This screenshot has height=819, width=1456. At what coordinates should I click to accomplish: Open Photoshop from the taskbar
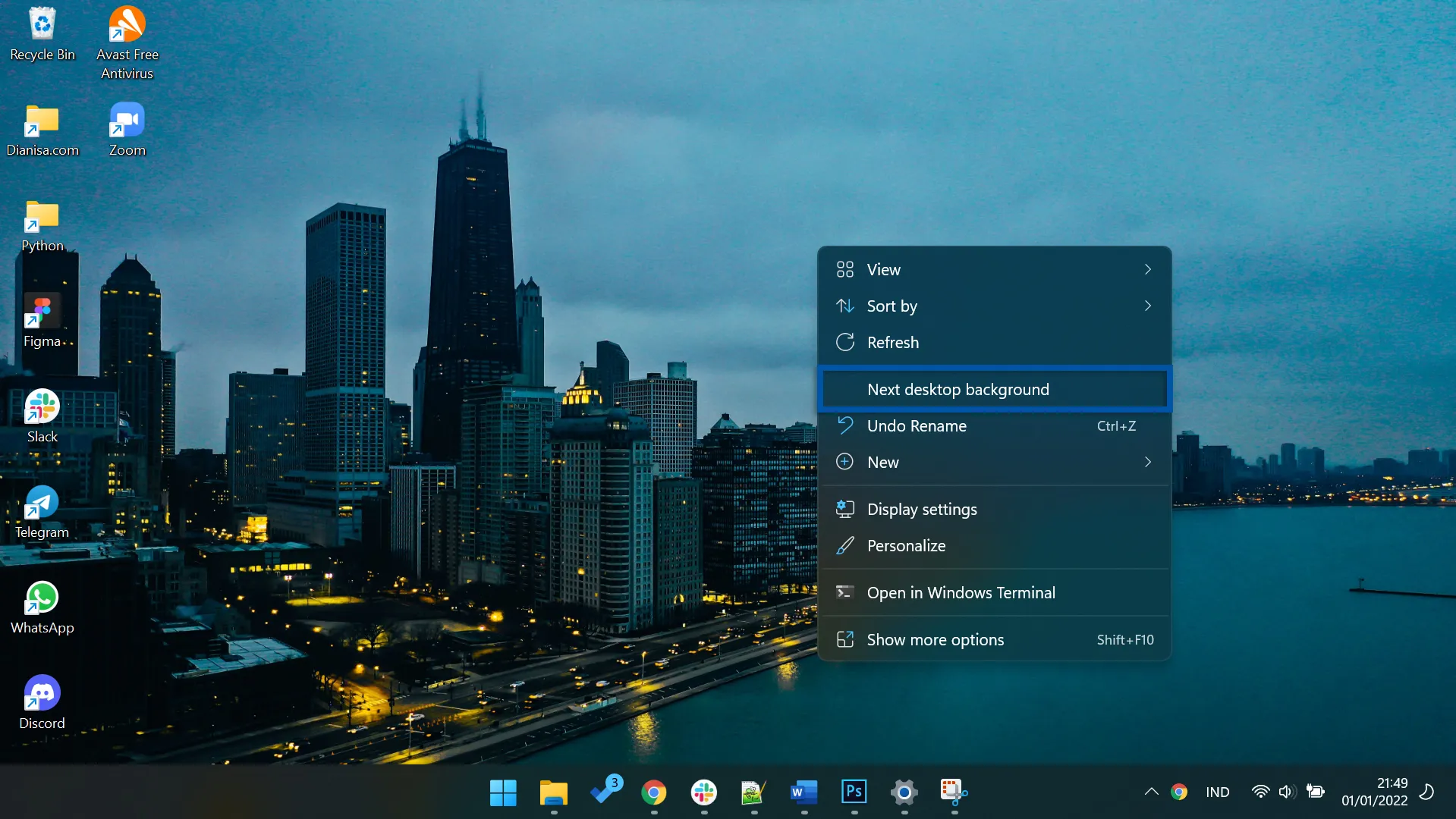click(854, 792)
